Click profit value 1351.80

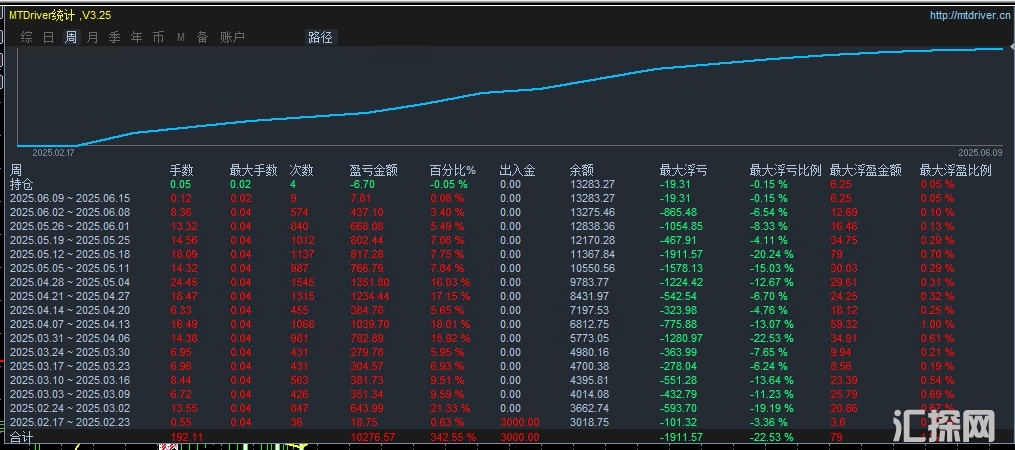[370, 282]
